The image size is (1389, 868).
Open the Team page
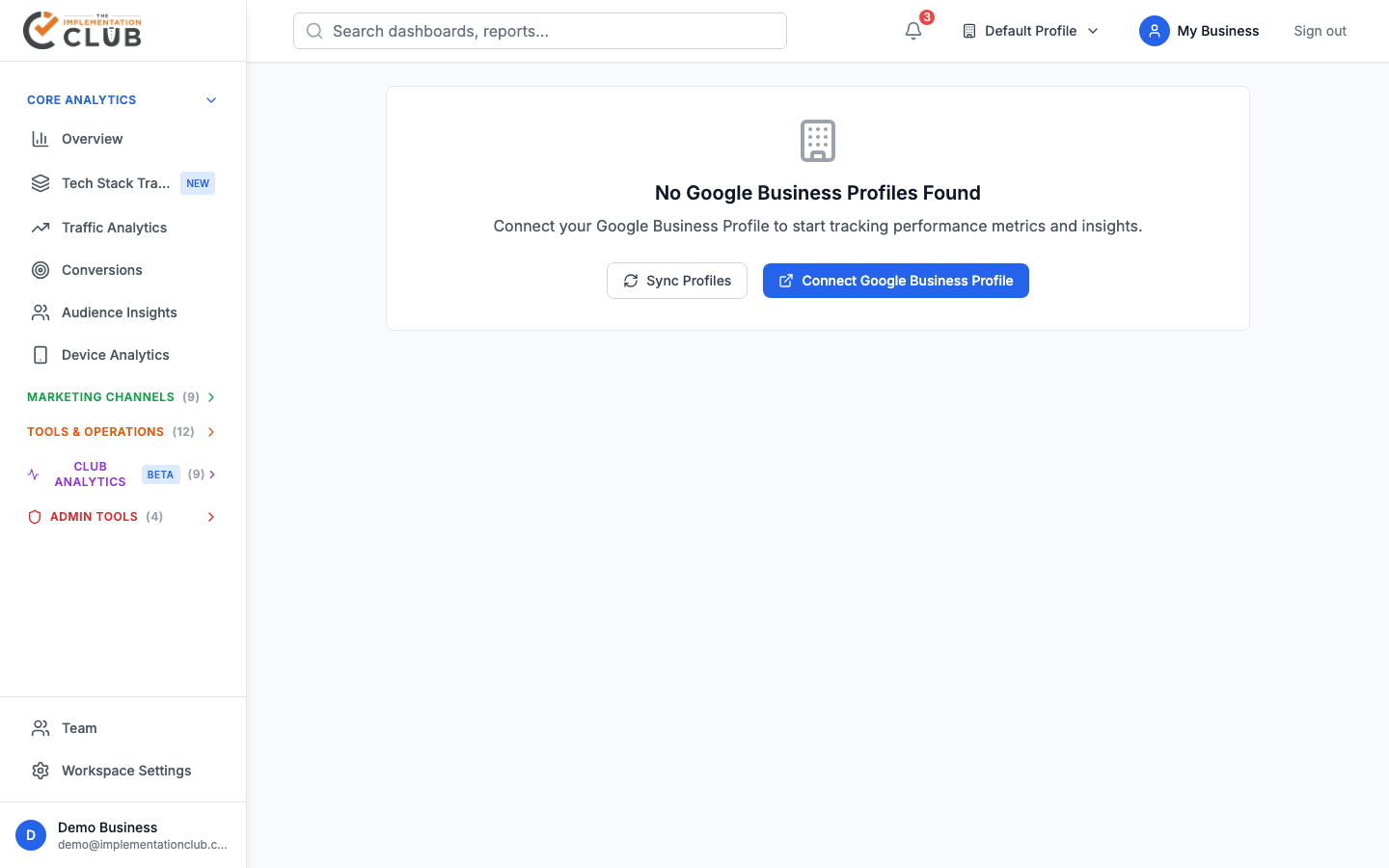click(x=78, y=727)
